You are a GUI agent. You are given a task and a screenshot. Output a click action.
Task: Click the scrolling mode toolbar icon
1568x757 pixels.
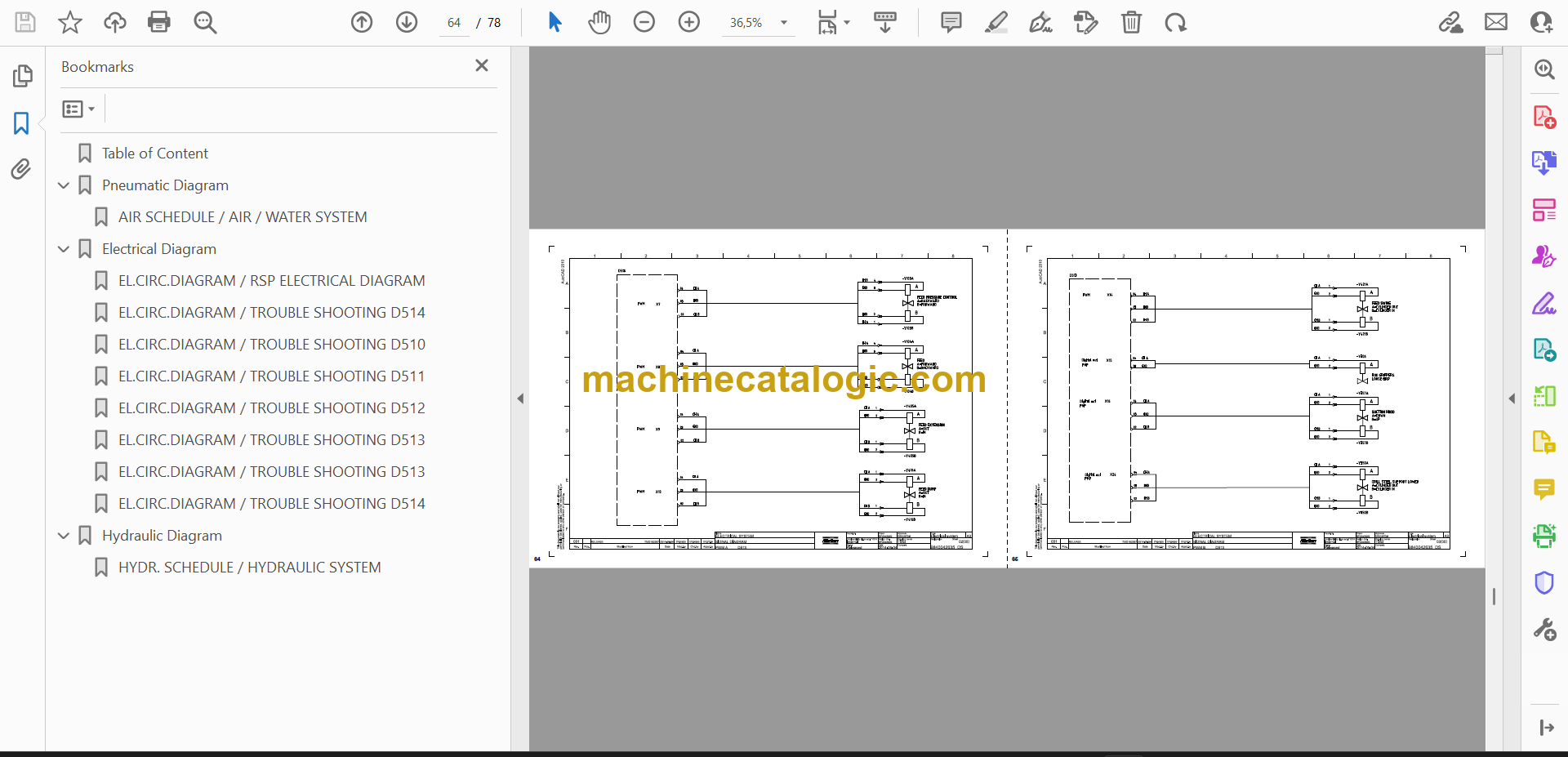tap(885, 22)
